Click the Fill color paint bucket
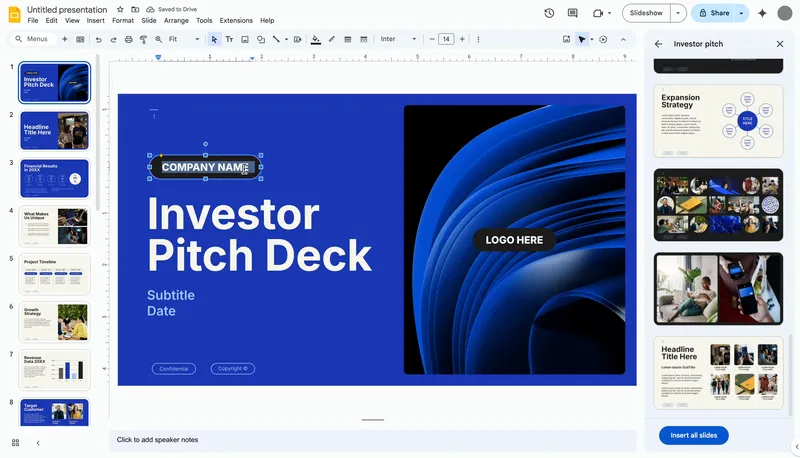Image resolution: width=800 pixels, height=458 pixels. tap(316, 39)
